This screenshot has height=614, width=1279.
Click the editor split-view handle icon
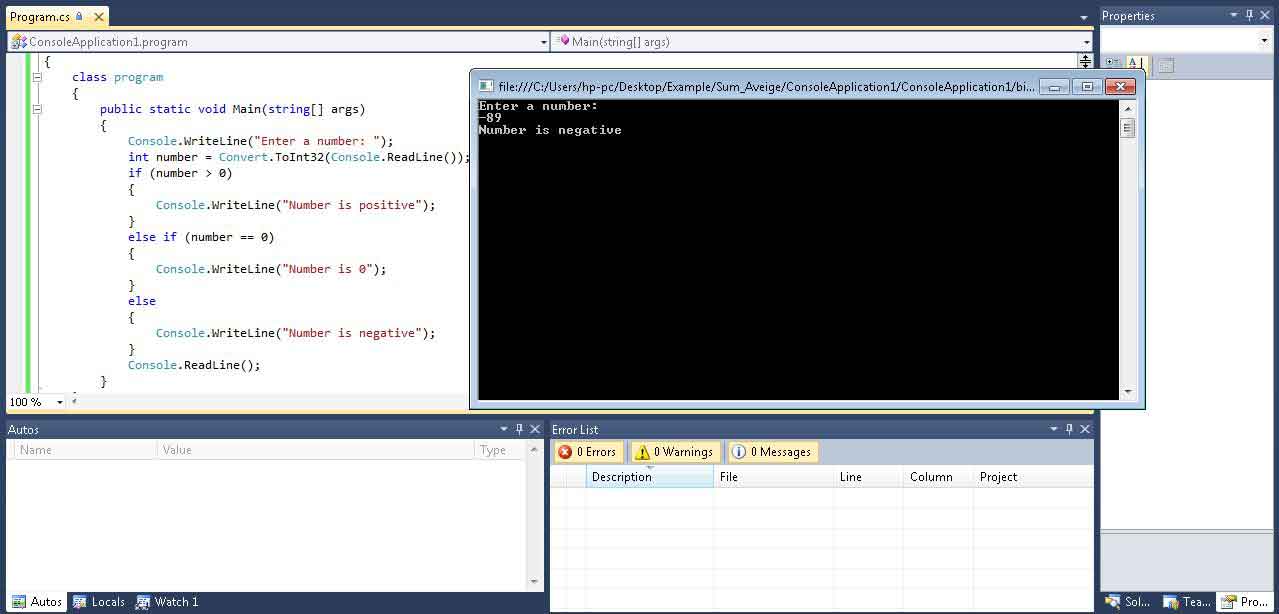tap(1085, 61)
